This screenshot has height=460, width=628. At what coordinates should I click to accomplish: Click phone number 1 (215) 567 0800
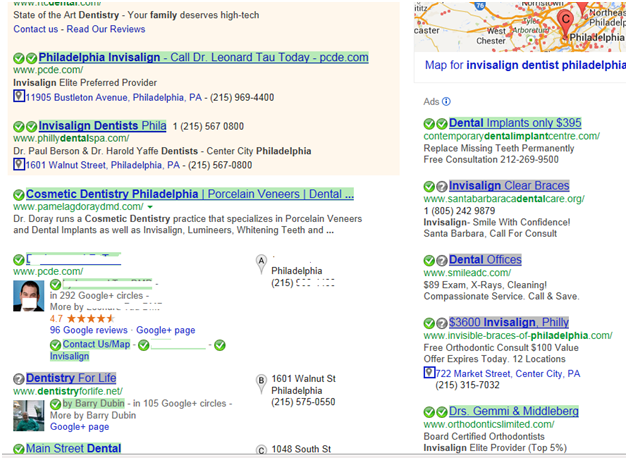click(208, 127)
